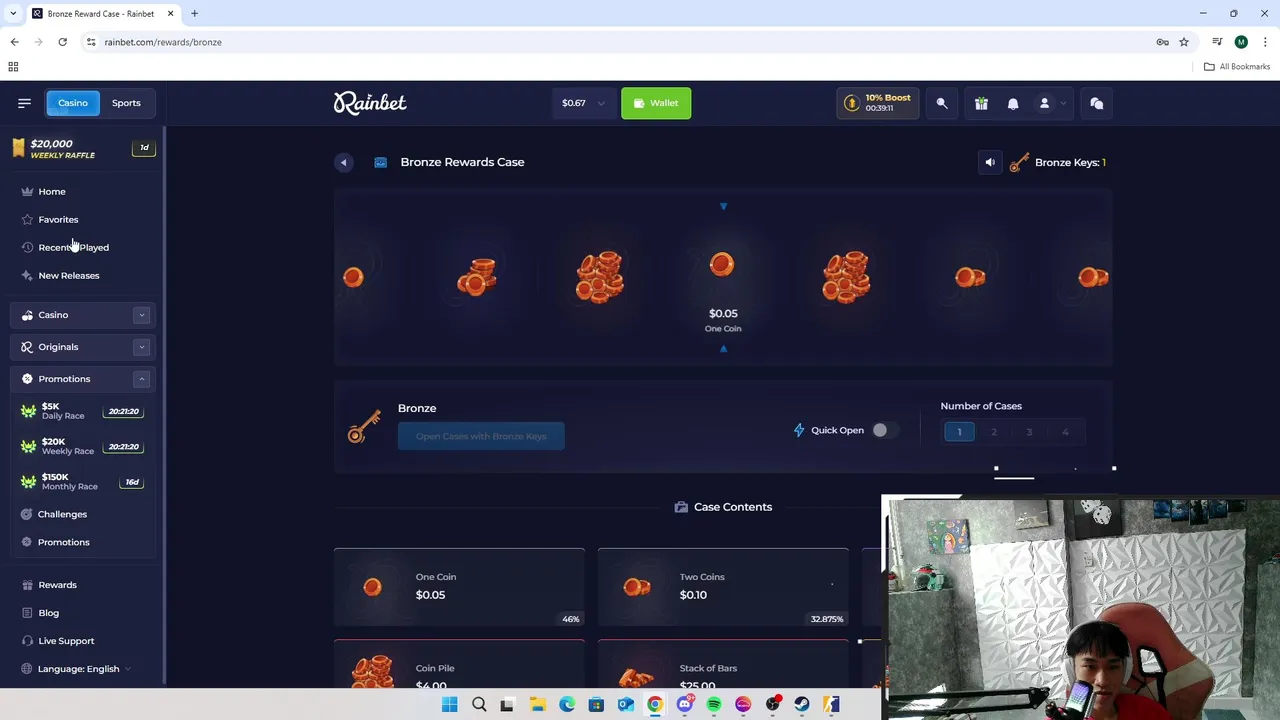Viewport: 1280px width, 720px height.
Task: Select 1 for Number of Cases
Action: pos(959,432)
